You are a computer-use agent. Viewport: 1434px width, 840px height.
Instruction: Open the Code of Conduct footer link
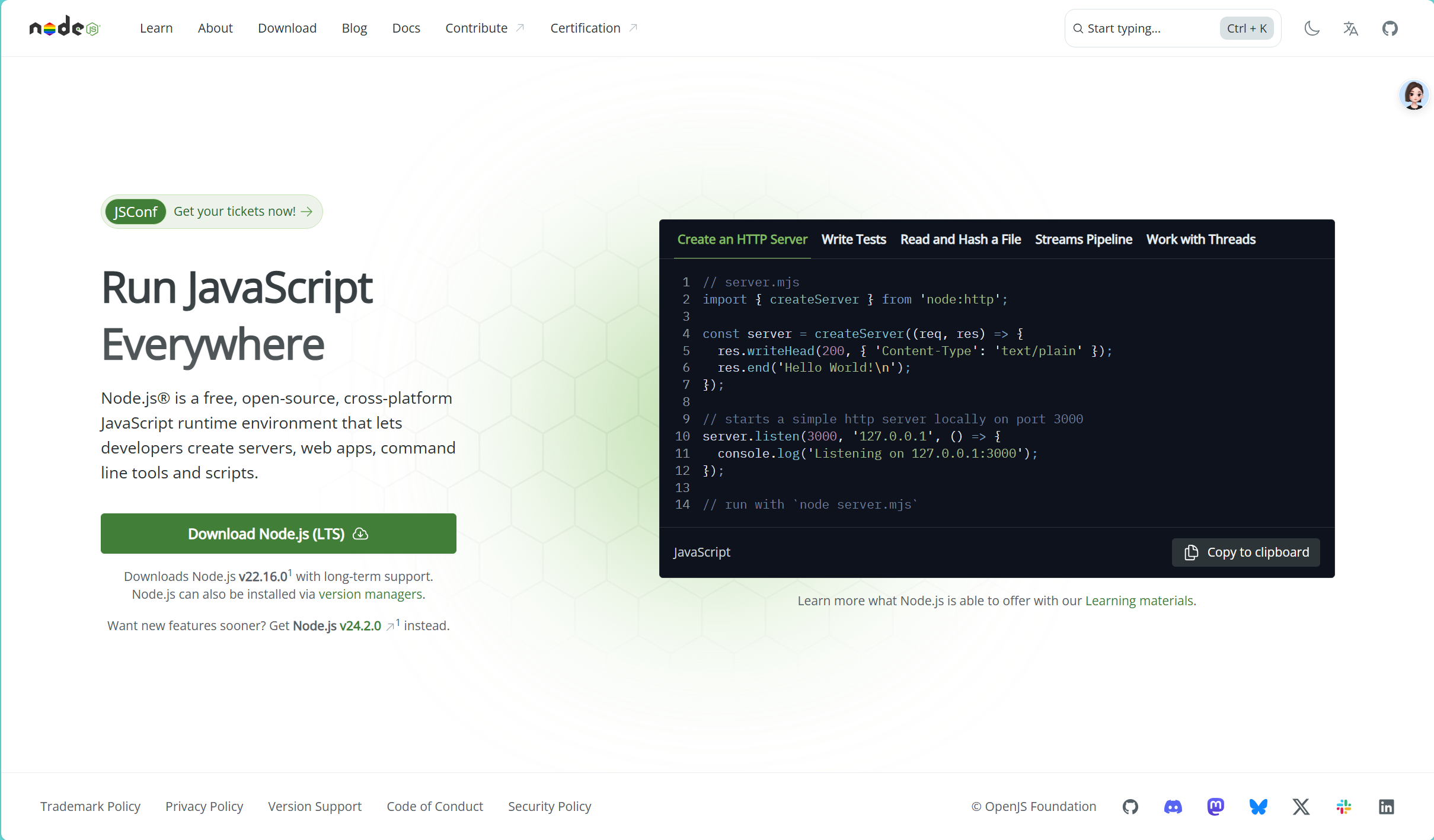pos(435,806)
